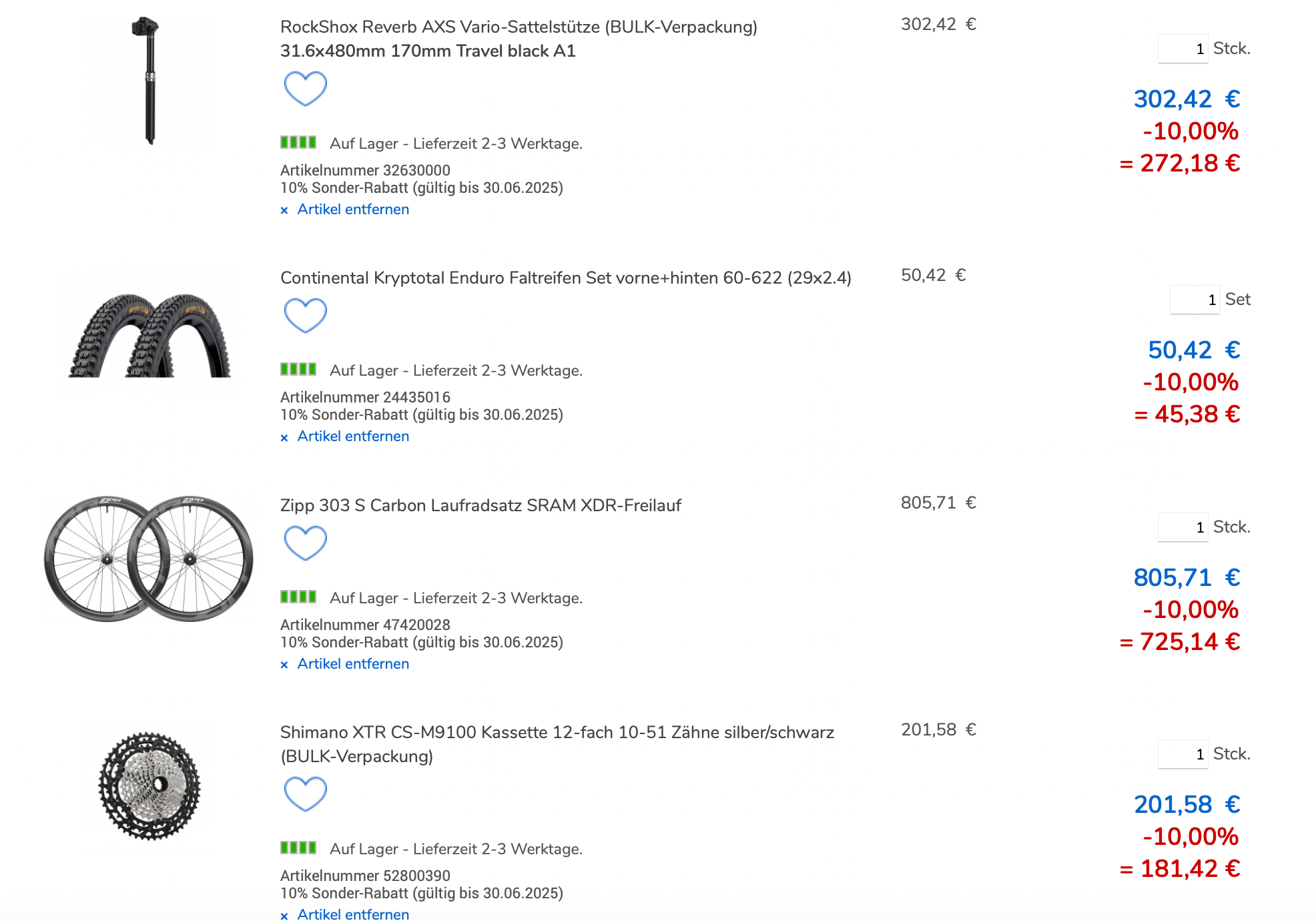1316x921 pixels.
Task: Click Artikel entfernen for Shimano XTR cassette
Action: tap(353, 914)
